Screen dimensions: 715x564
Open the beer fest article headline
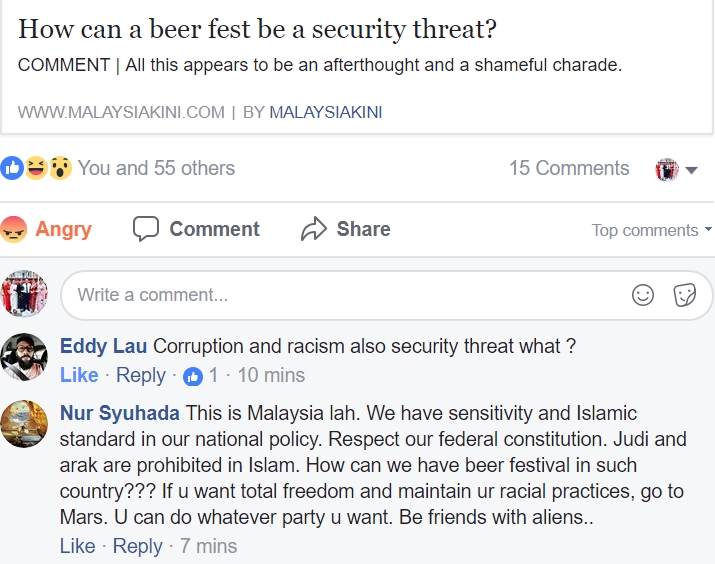click(257, 29)
